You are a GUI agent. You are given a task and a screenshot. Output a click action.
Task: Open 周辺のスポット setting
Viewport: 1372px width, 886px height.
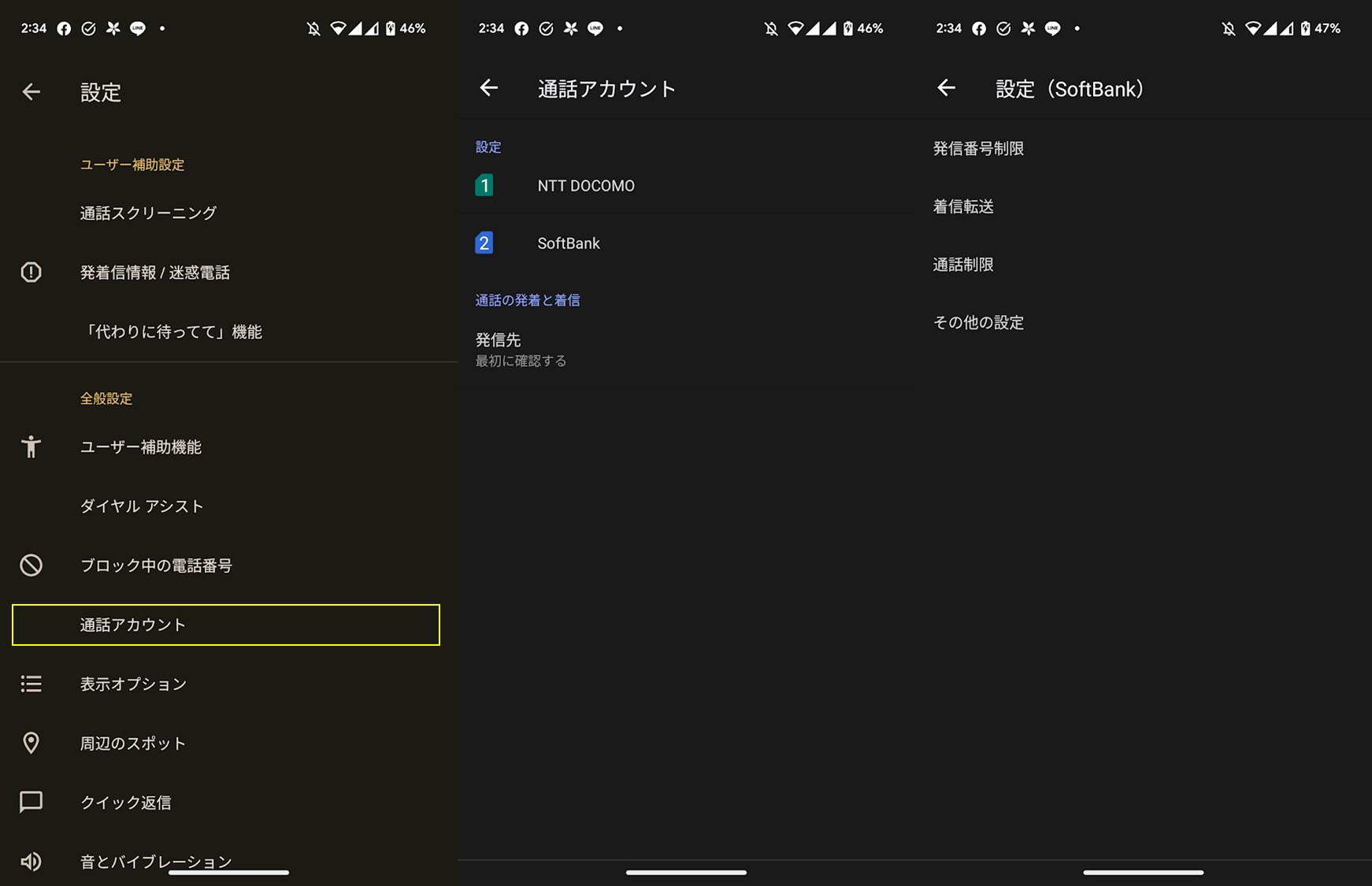tap(228, 743)
